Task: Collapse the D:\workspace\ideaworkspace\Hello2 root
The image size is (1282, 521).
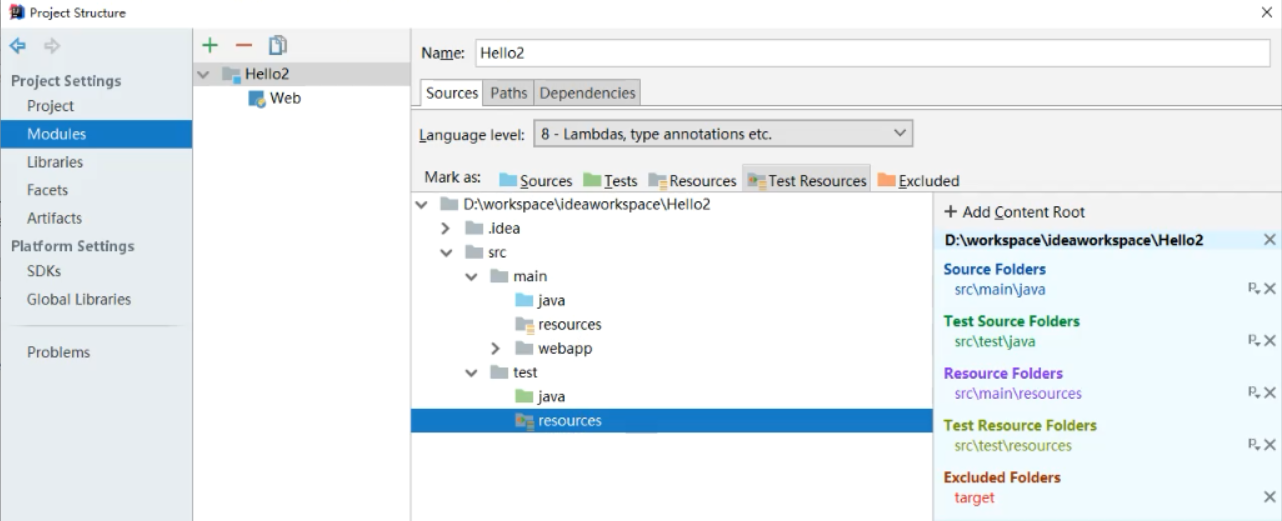Action: click(424, 204)
